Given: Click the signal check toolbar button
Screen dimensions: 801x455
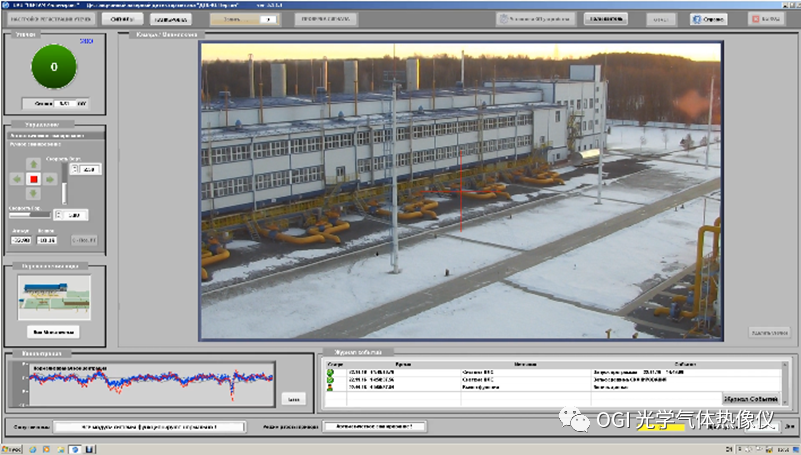Looking at the screenshot, I should (326, 19).
